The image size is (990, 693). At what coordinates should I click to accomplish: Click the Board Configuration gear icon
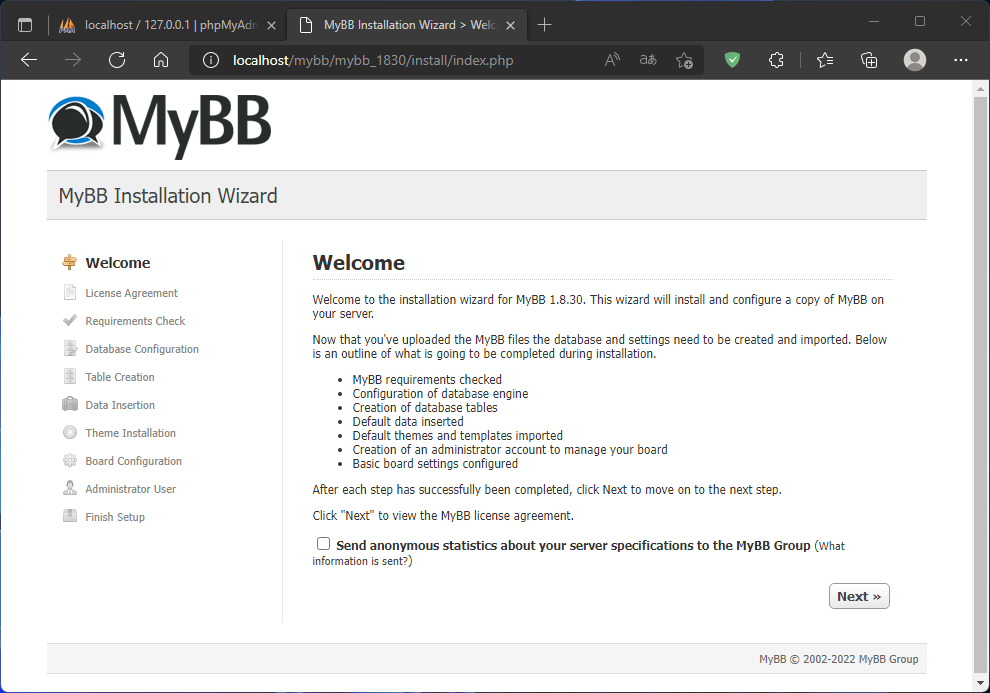69,461
